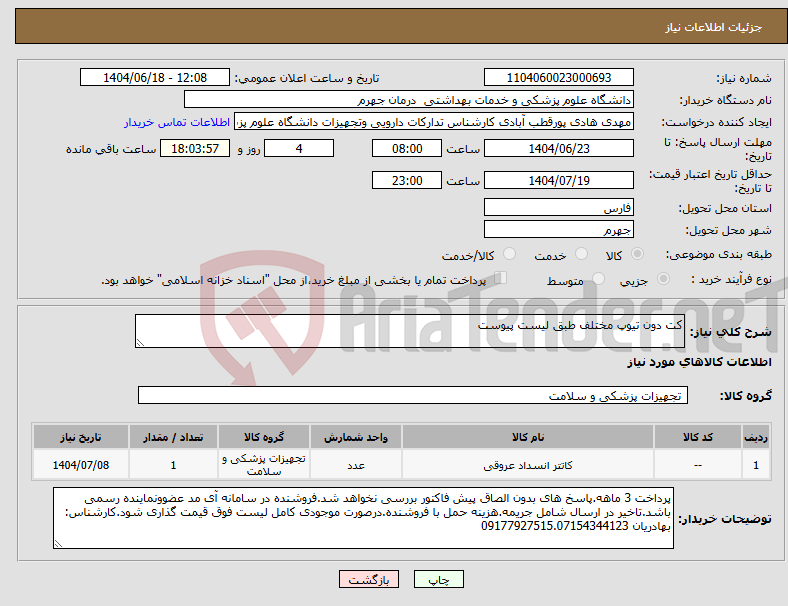
Task: Click the deadline time field 08:00
Action: [x=407, y=148]
